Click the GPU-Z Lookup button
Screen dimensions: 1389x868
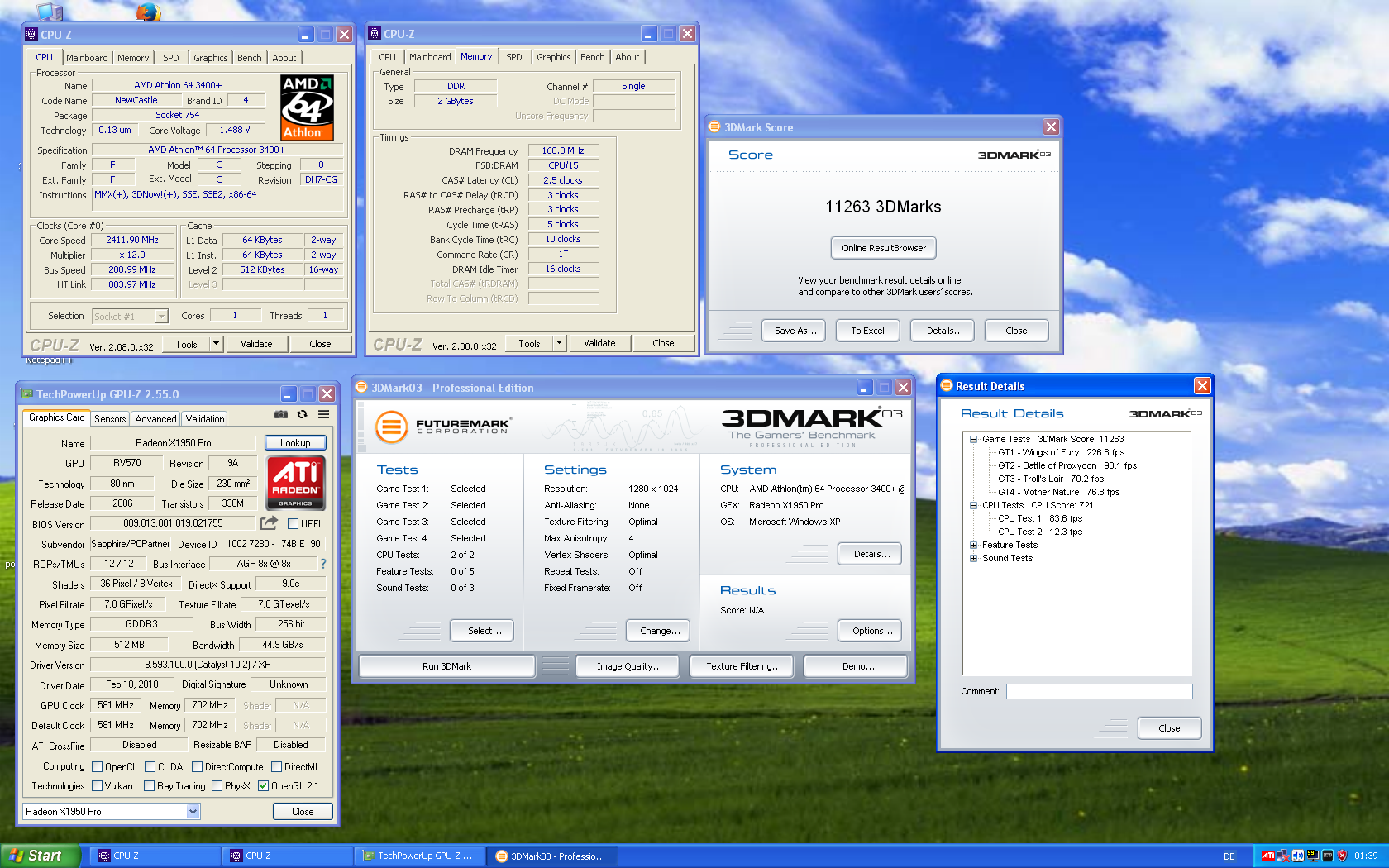295,443
